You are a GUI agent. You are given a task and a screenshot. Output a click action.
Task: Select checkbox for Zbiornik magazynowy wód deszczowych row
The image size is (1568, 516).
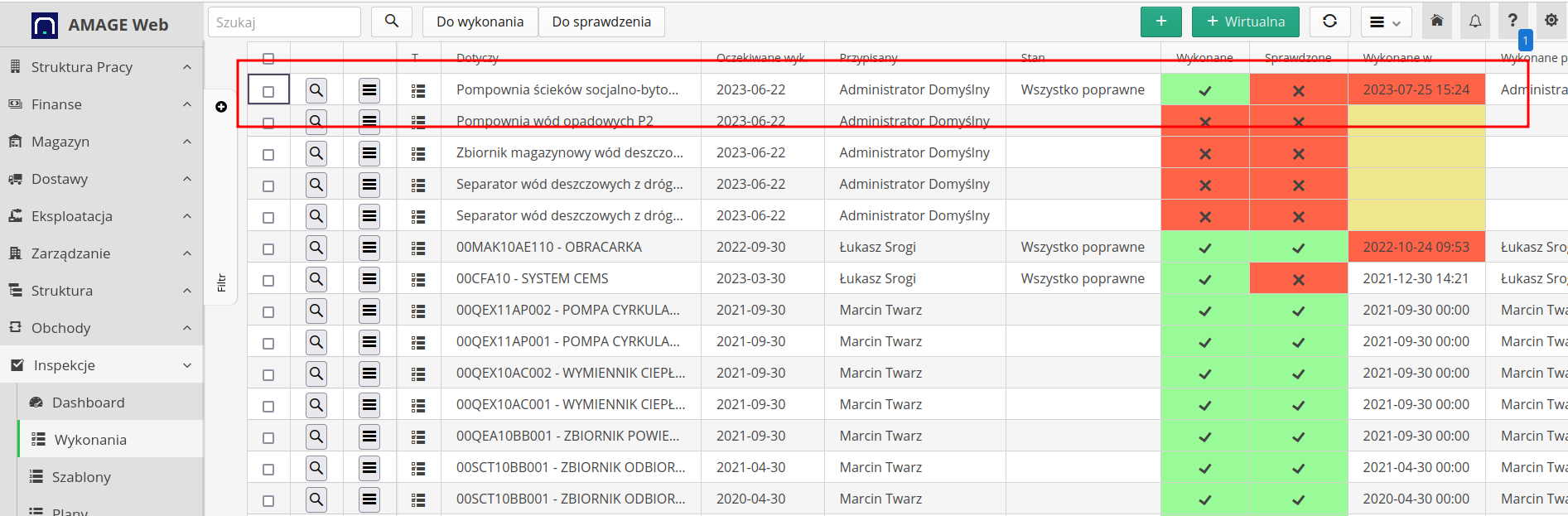tap(268, 154)
